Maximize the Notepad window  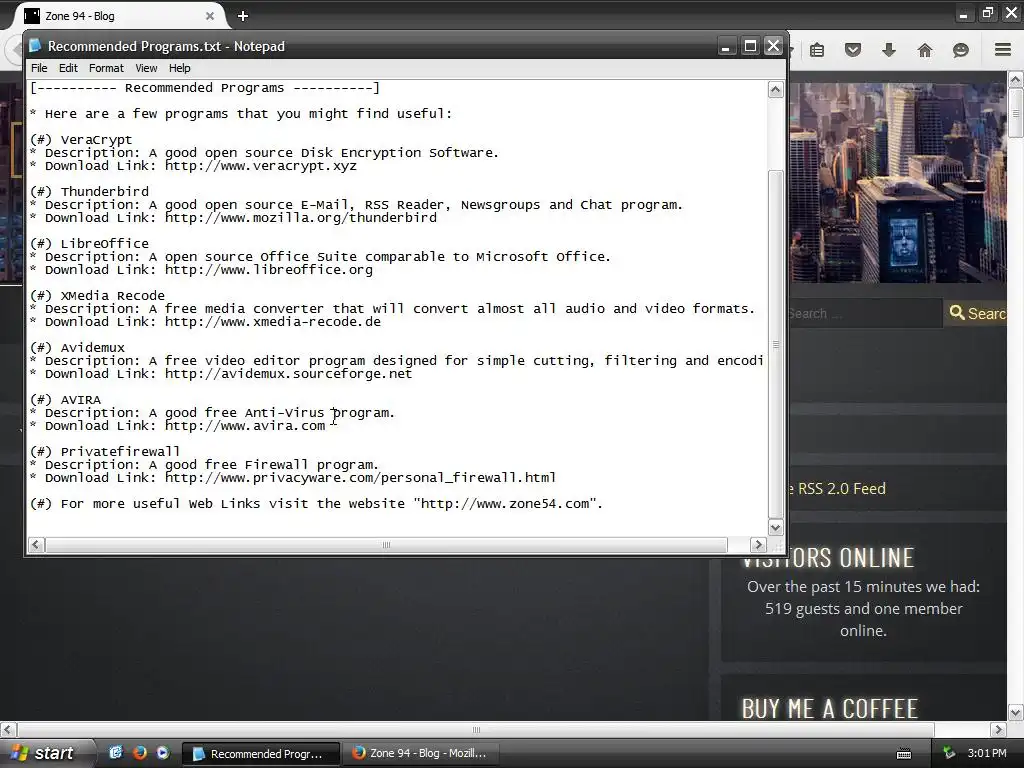pos(750,46)
